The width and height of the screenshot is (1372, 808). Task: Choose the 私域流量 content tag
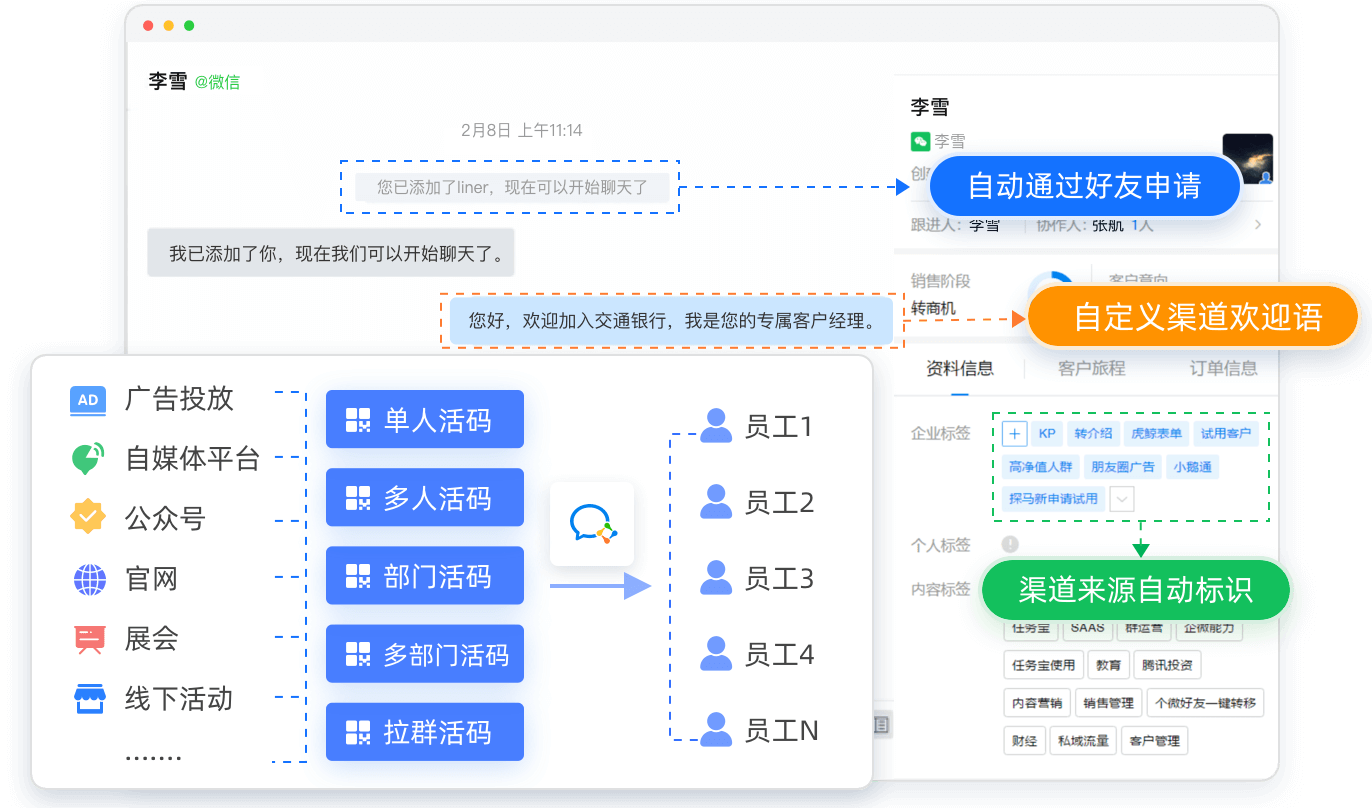[1083, 741]
